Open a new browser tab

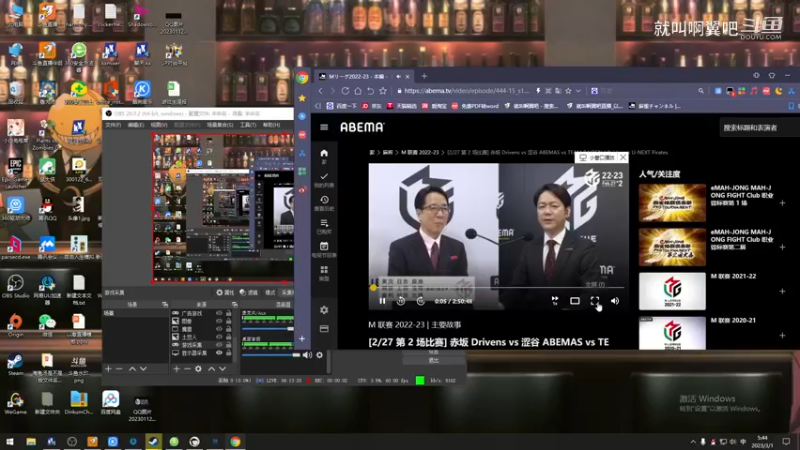(x=424, y=77)
